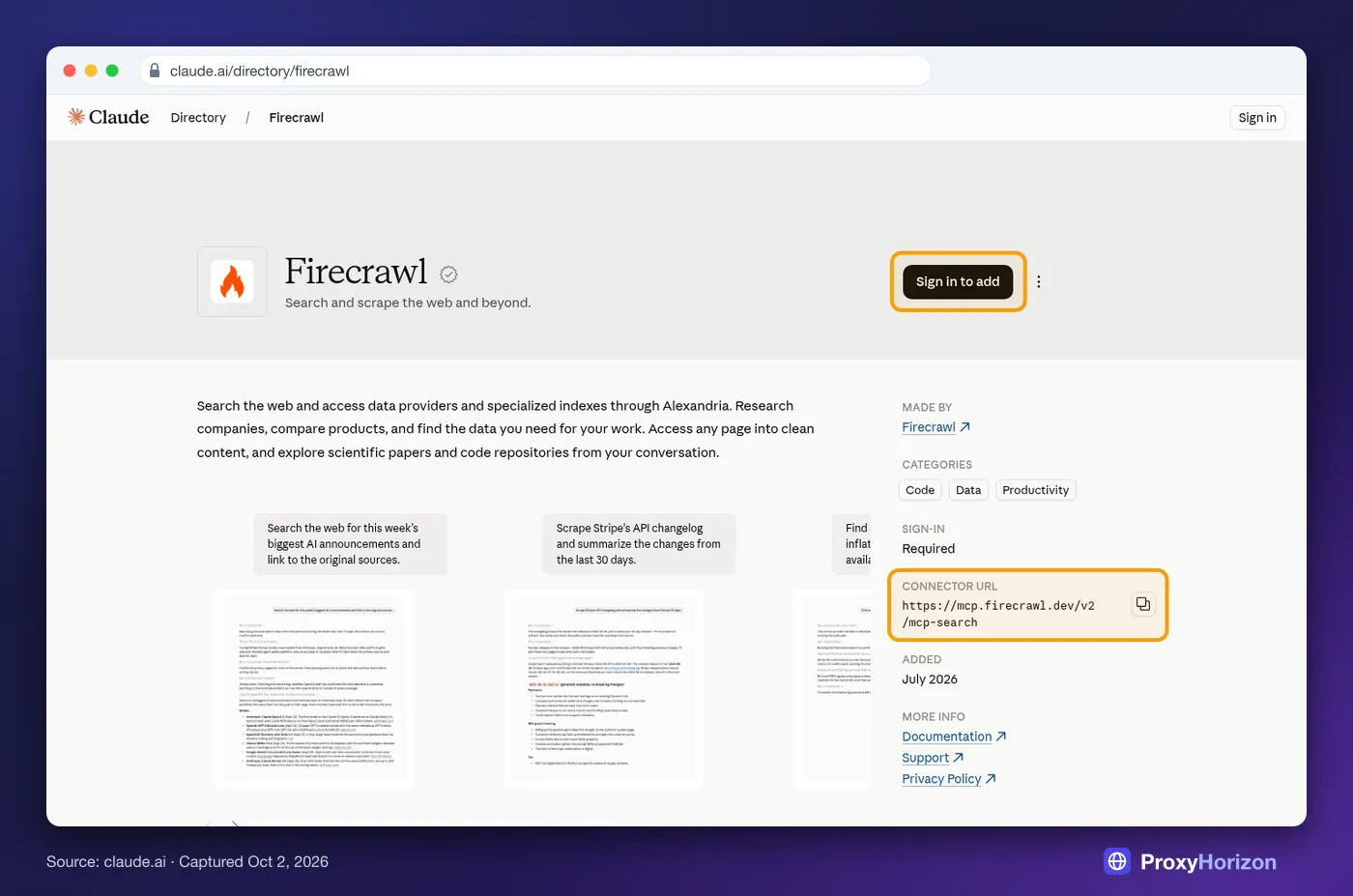Image resolution: width=1353 pixels, height=896 pixels.
Task: Copy the connector URL with the copy icon
Action: tap(1143, 604)
